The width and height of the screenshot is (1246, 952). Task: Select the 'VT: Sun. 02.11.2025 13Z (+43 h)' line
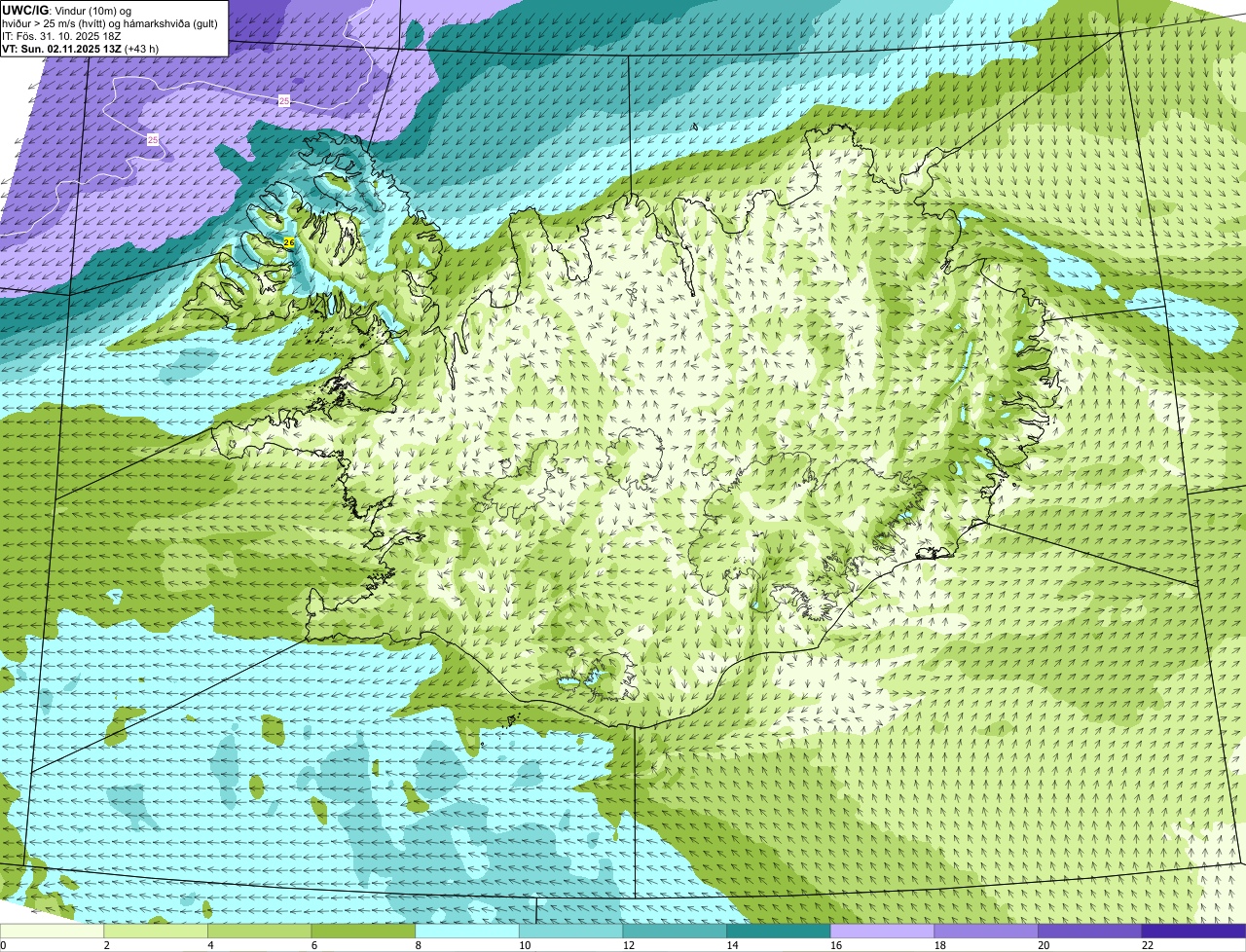[x=81, y=48]
